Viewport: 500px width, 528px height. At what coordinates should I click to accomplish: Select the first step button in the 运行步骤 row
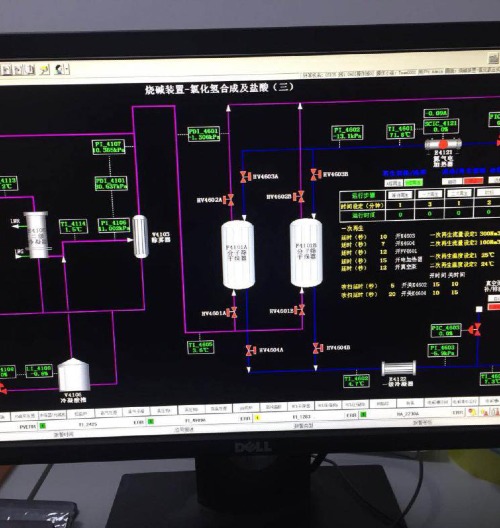tap(400, 195)
